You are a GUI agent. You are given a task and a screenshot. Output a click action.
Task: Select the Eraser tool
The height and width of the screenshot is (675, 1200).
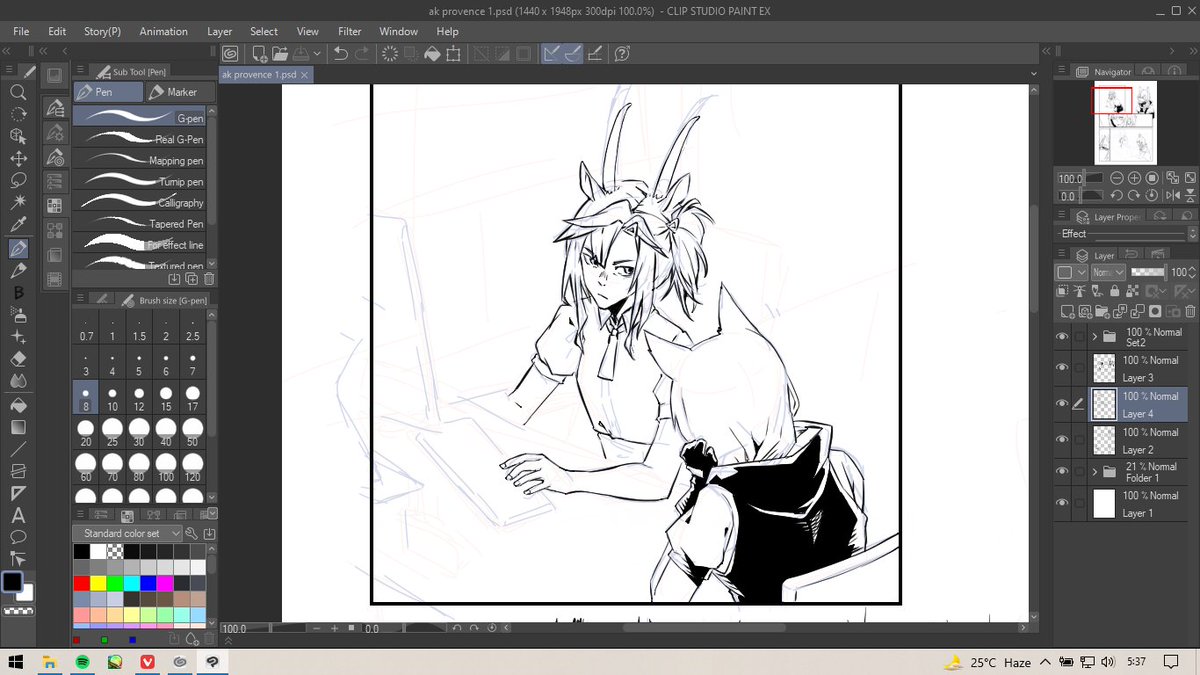tap(18, 360)
